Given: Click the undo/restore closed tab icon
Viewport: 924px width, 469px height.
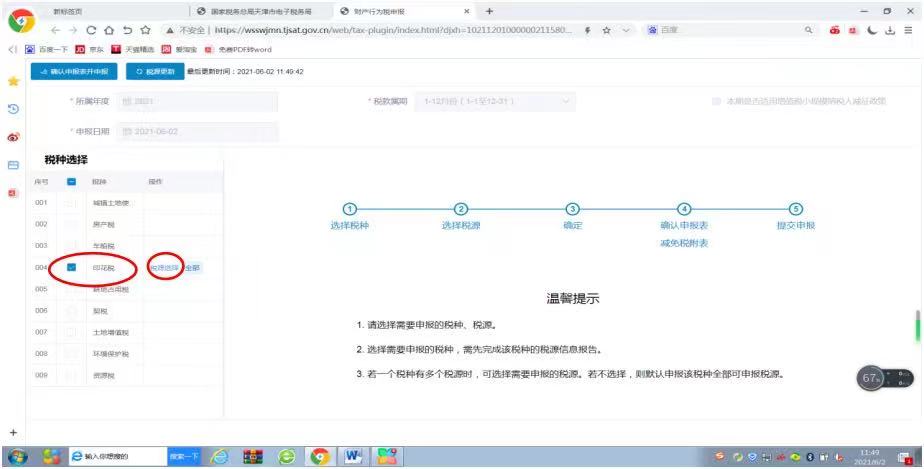Looking at the screenshot, I should pyautogui.click(x=127, y=30).
